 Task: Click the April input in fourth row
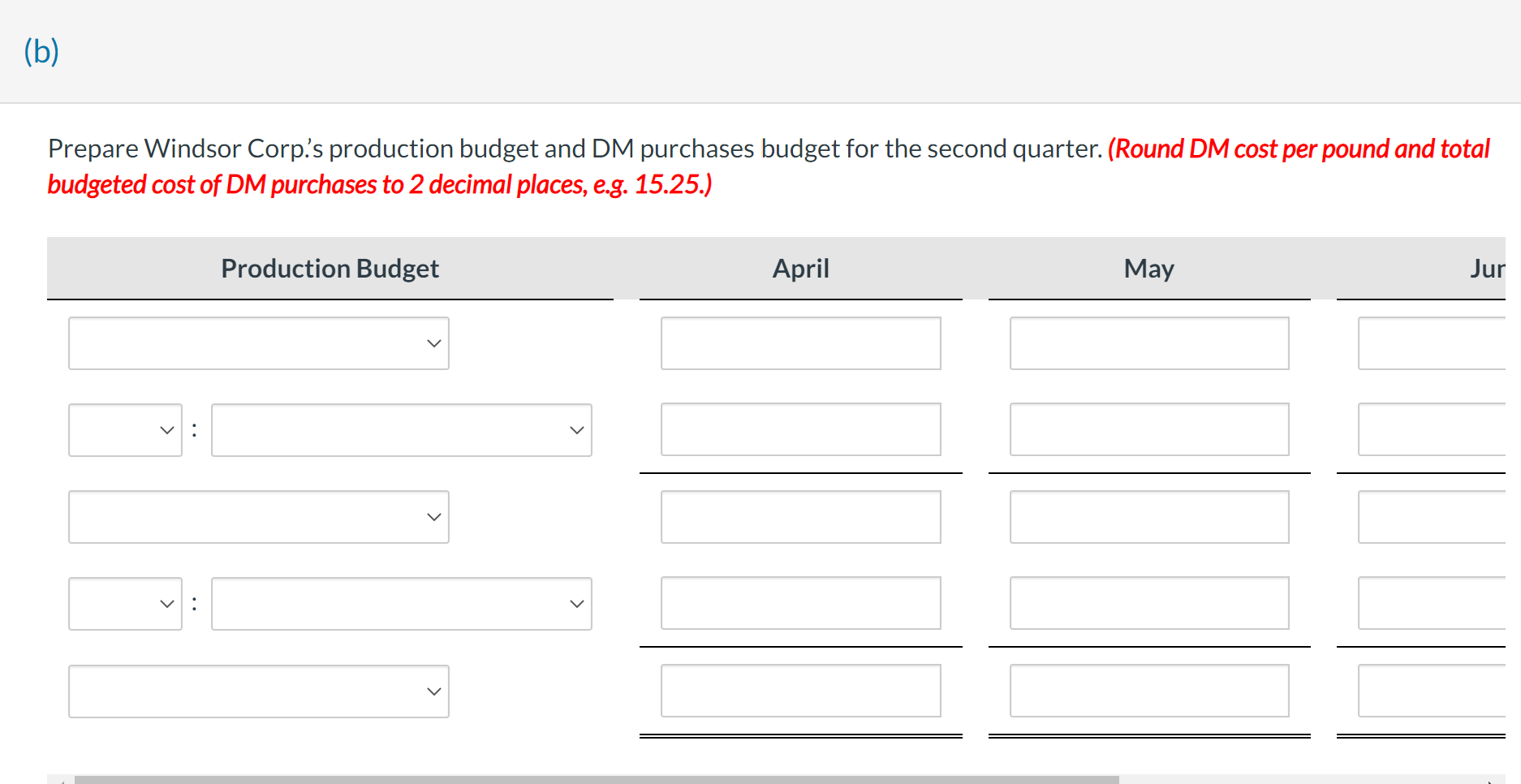(x=801, y=603)
